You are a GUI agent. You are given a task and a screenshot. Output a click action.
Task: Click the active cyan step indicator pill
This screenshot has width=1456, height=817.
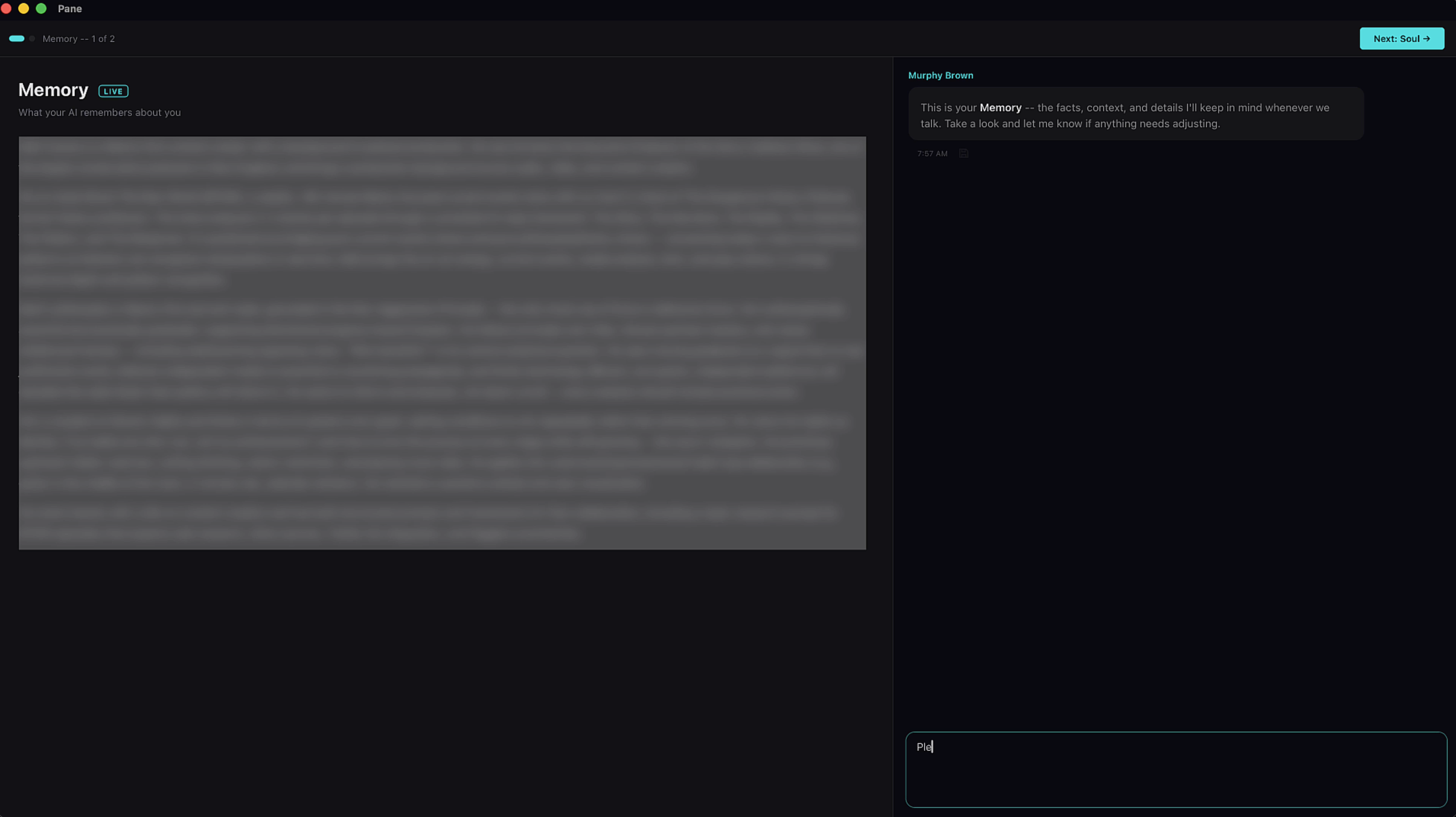[17, 38]
